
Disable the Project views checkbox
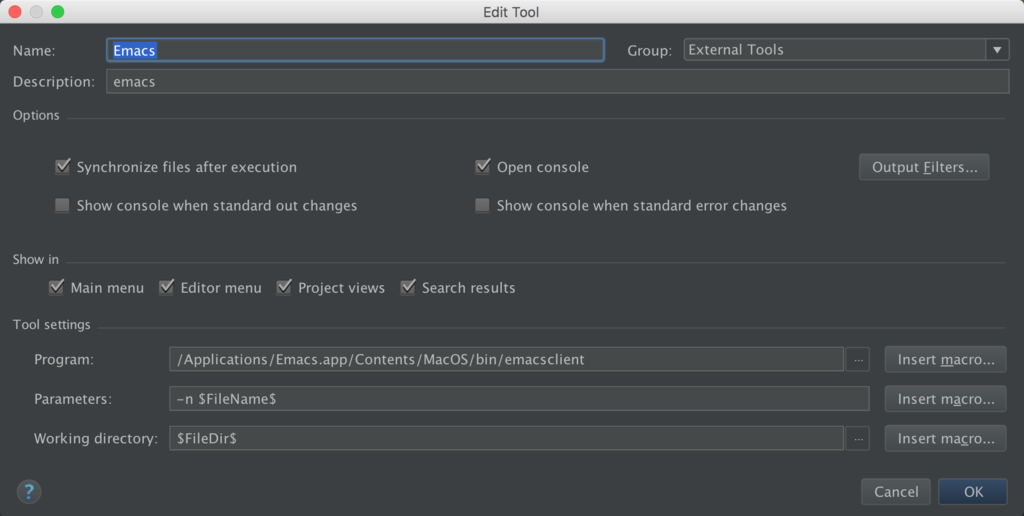coord(285,288)
